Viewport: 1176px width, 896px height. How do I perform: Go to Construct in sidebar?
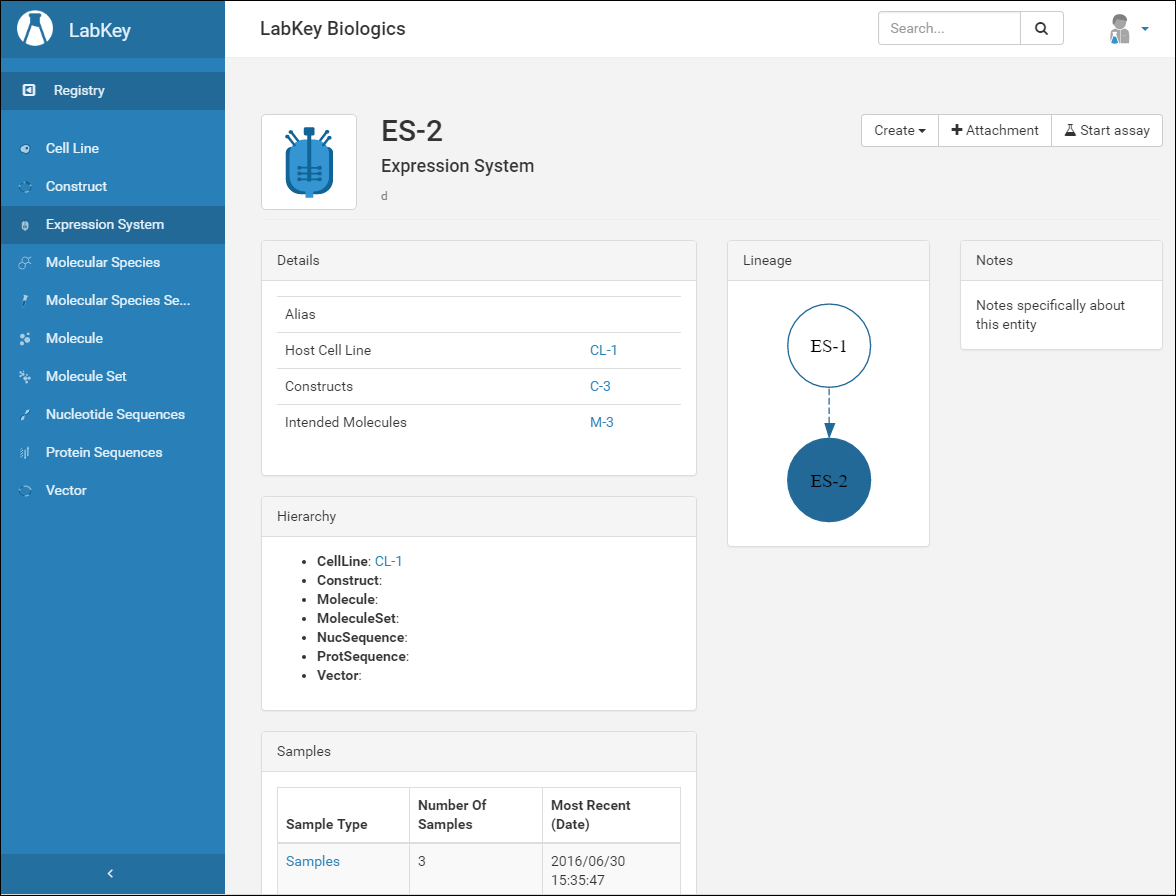tap(112, 187)
